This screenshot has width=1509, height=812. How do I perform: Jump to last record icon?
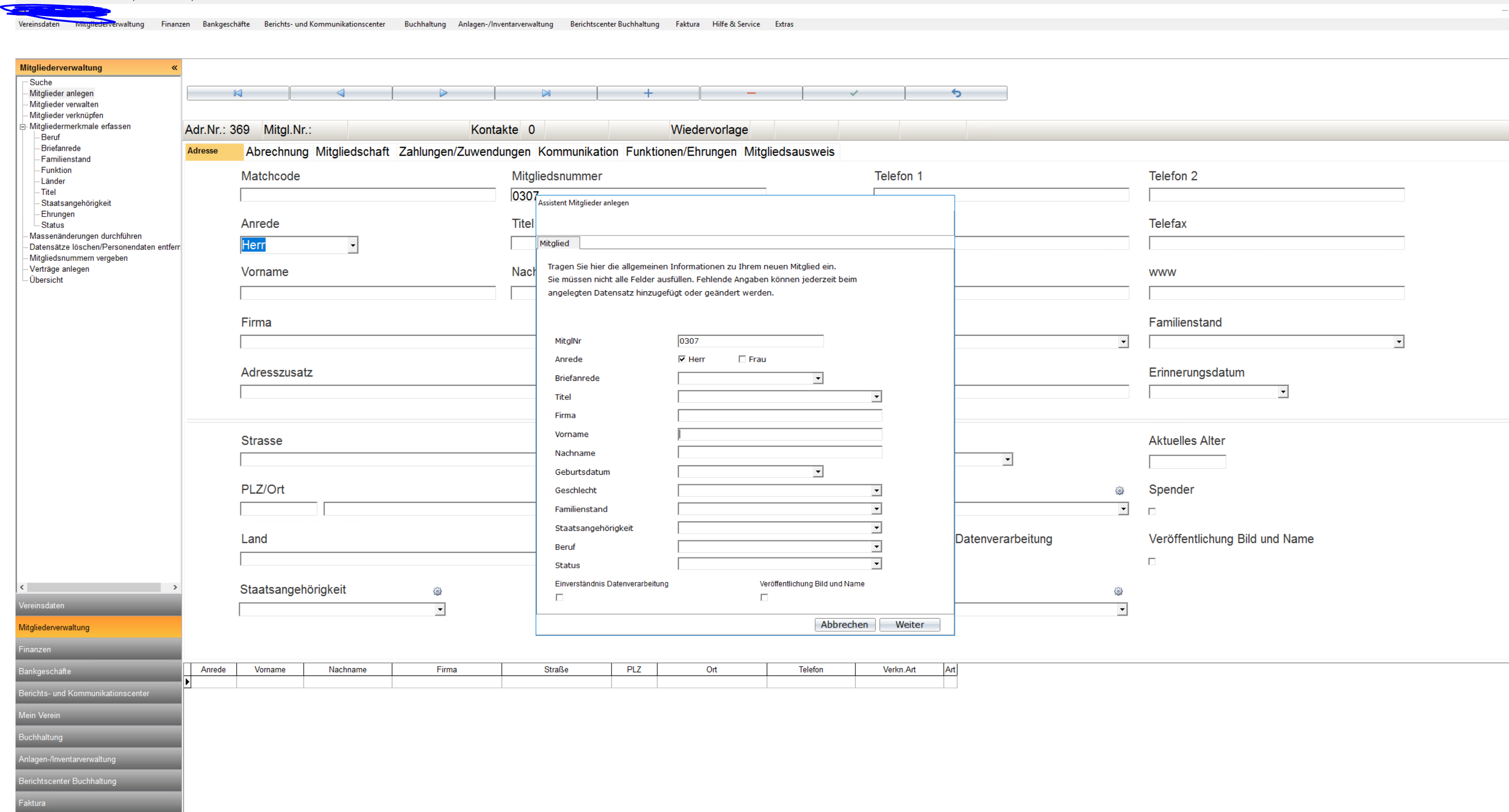click(x=546, y=93)
